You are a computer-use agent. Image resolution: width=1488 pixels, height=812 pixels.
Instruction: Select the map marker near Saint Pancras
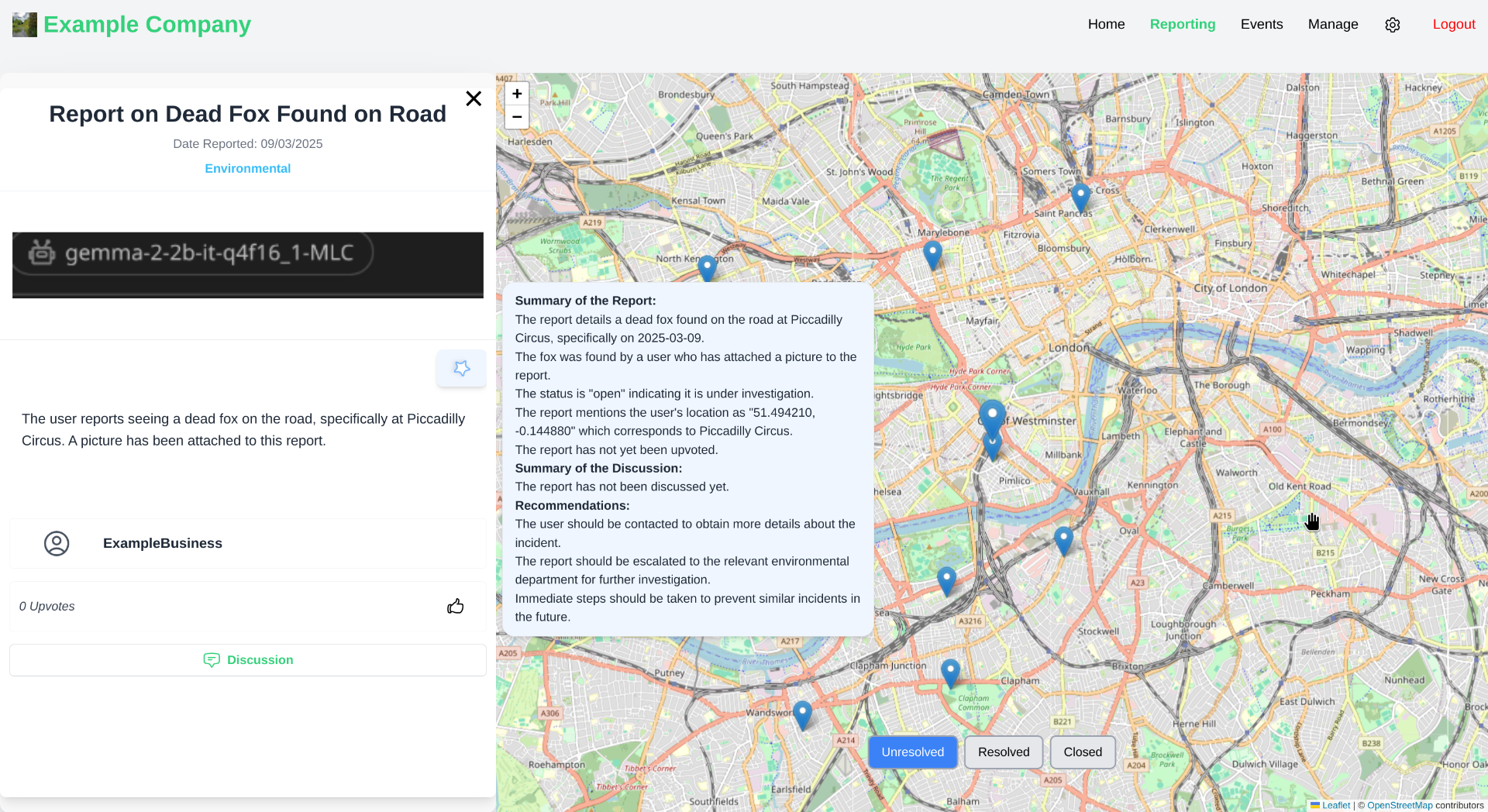point(1080,195)
